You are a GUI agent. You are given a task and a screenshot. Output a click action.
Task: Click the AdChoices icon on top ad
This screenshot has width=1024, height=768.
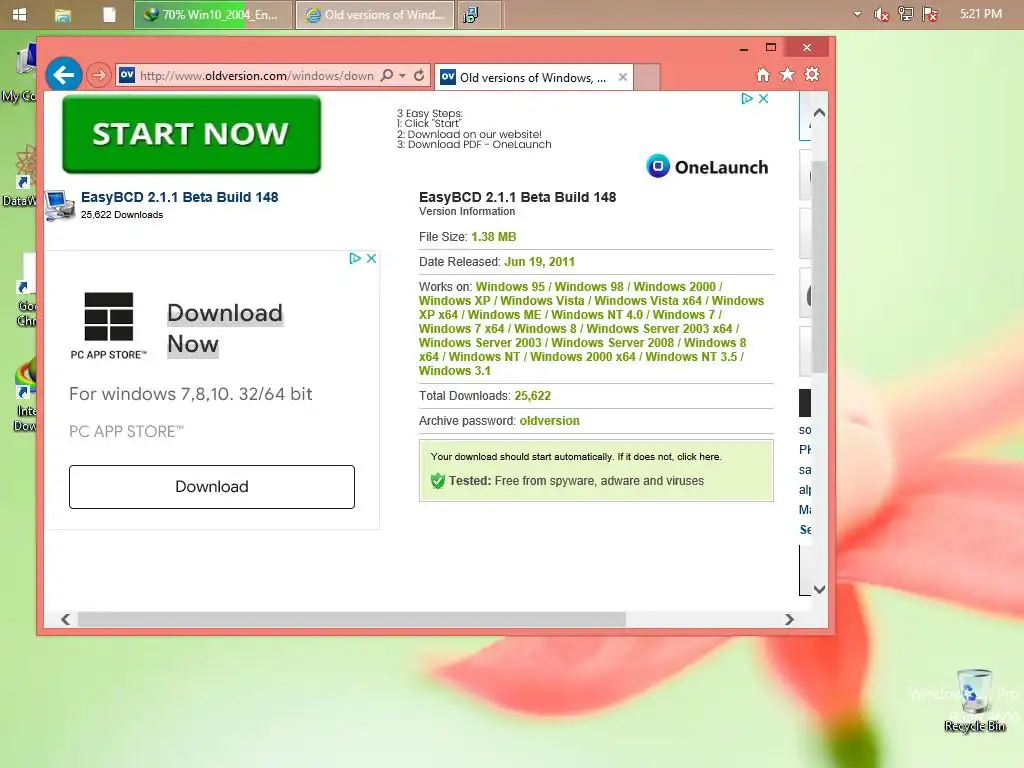(747, 99)
